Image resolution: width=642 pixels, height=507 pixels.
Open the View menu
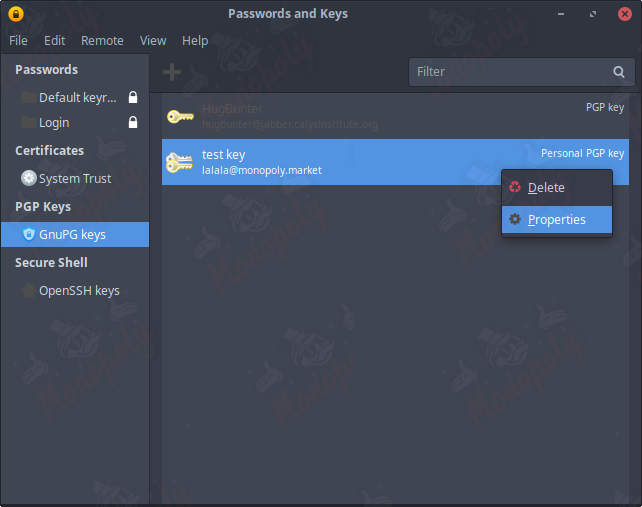tap(153, 41)
